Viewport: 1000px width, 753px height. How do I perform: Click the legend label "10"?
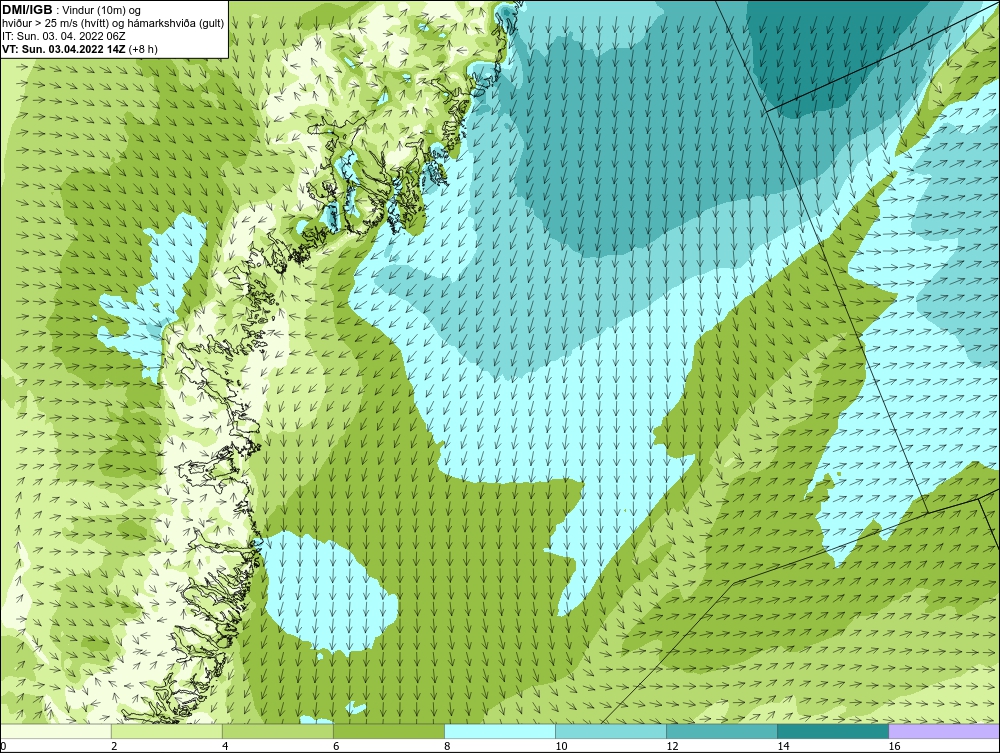(x=561, y=747)
